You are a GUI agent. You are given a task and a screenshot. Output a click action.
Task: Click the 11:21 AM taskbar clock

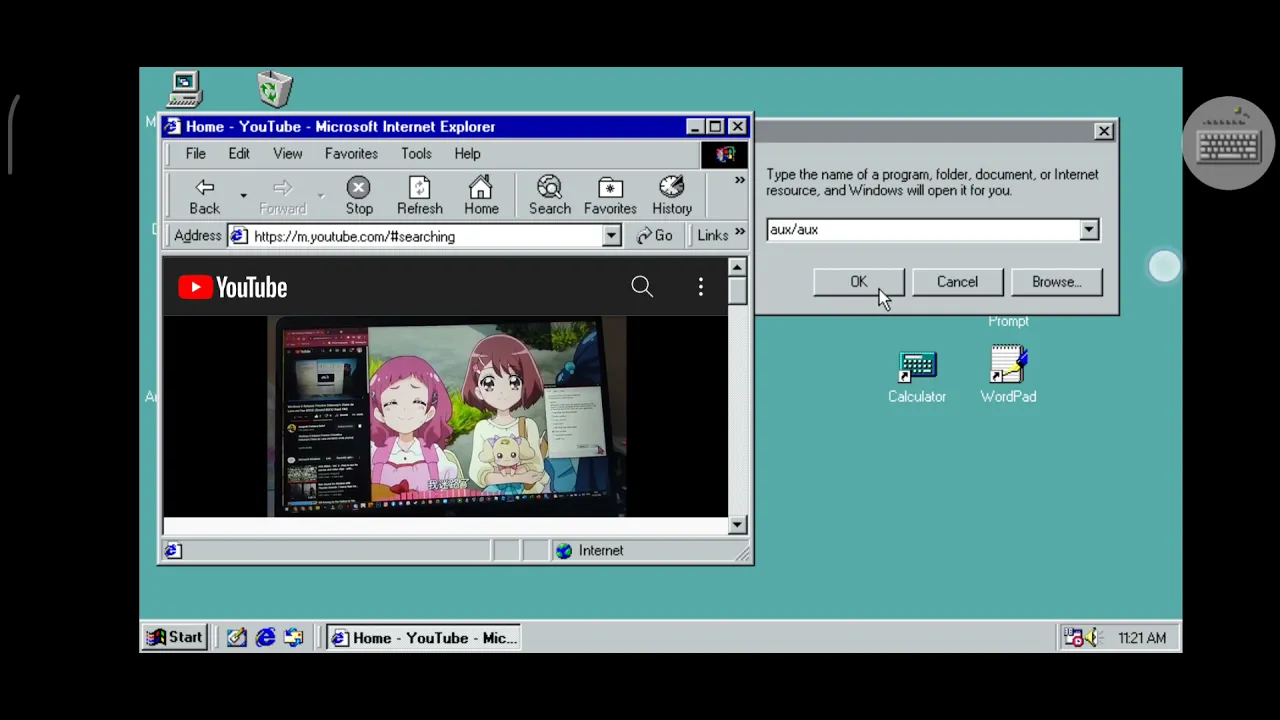1142,638
